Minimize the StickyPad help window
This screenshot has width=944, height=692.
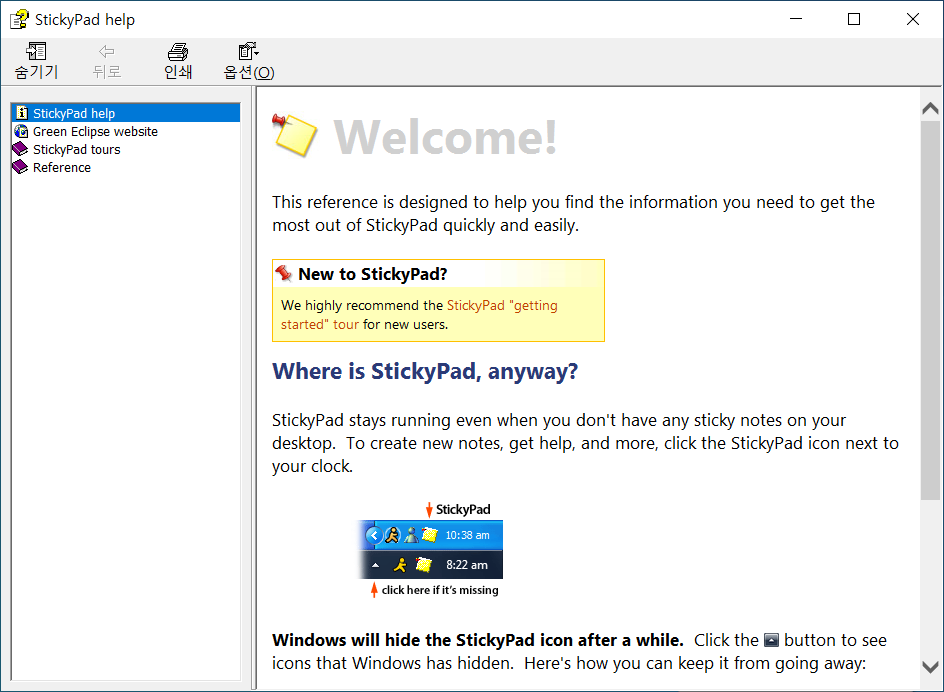click(796, 19)
